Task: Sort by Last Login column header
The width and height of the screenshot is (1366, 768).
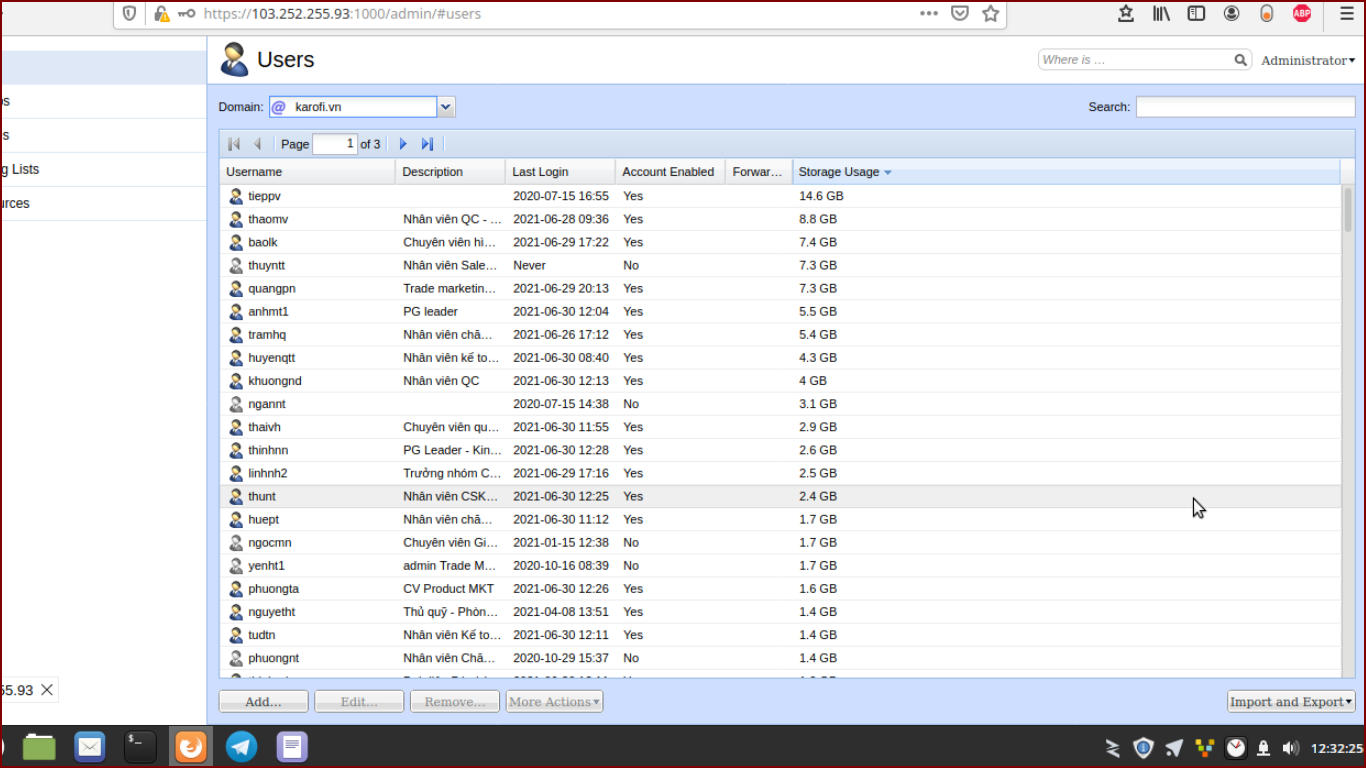Action: 561,172
